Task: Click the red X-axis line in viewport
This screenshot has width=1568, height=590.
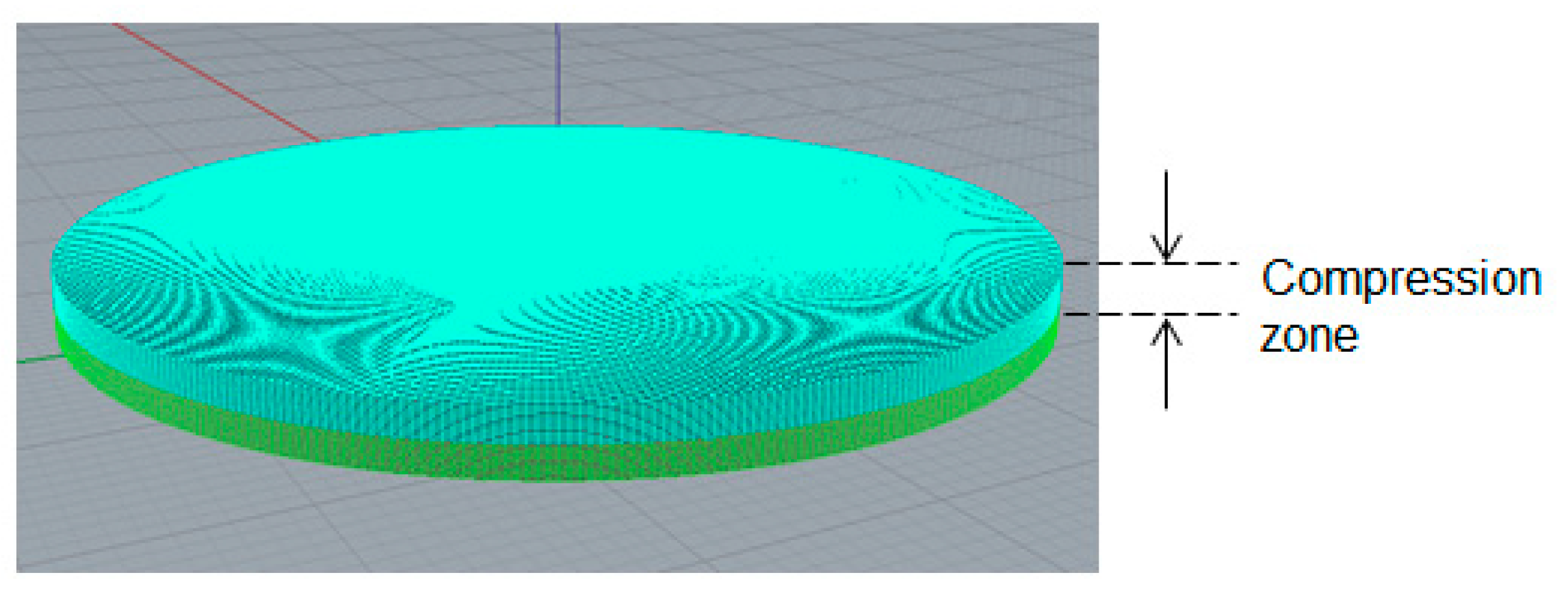Action: point(216,83)
